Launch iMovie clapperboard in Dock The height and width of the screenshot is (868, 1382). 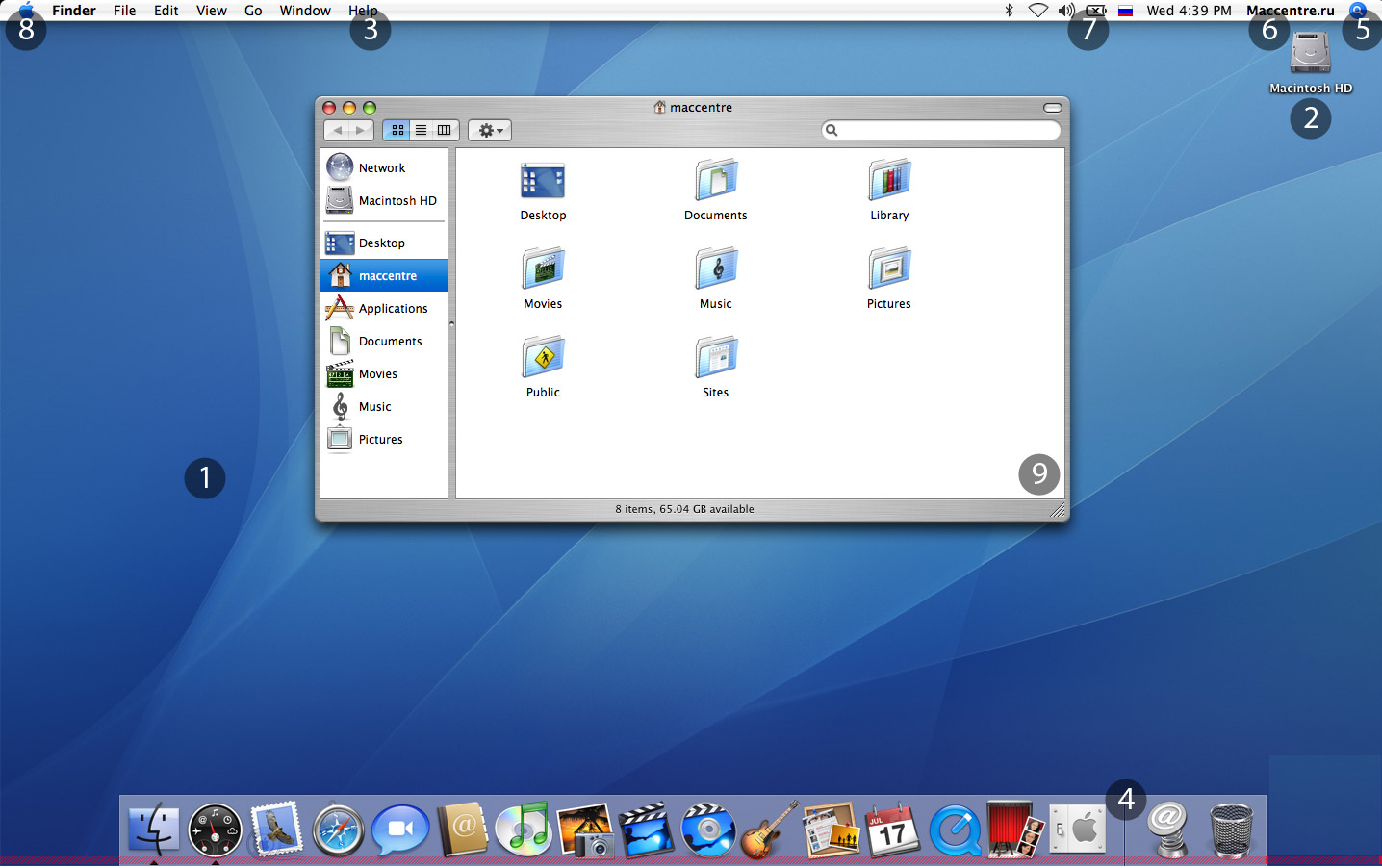647,830
